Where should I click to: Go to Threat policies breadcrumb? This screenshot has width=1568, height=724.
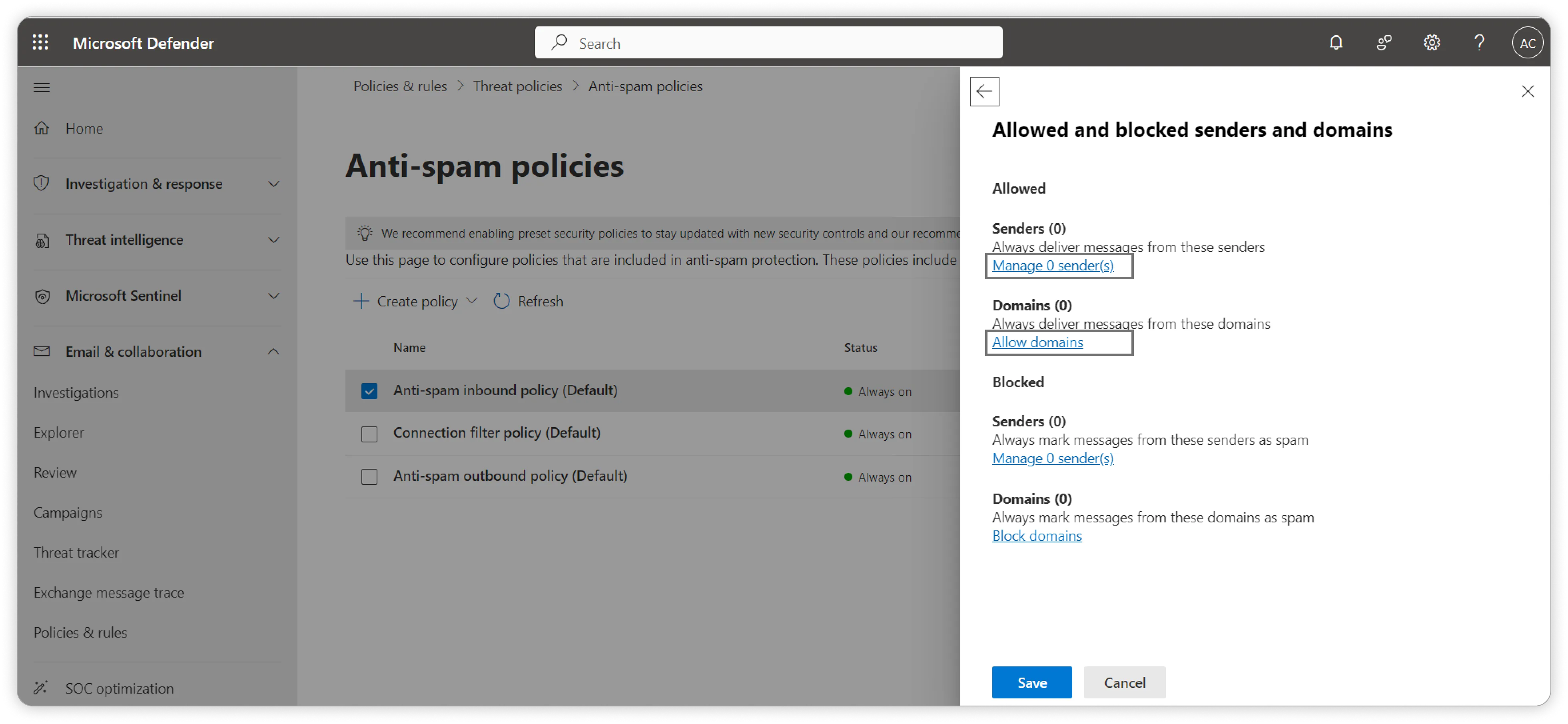click(517, 86)
